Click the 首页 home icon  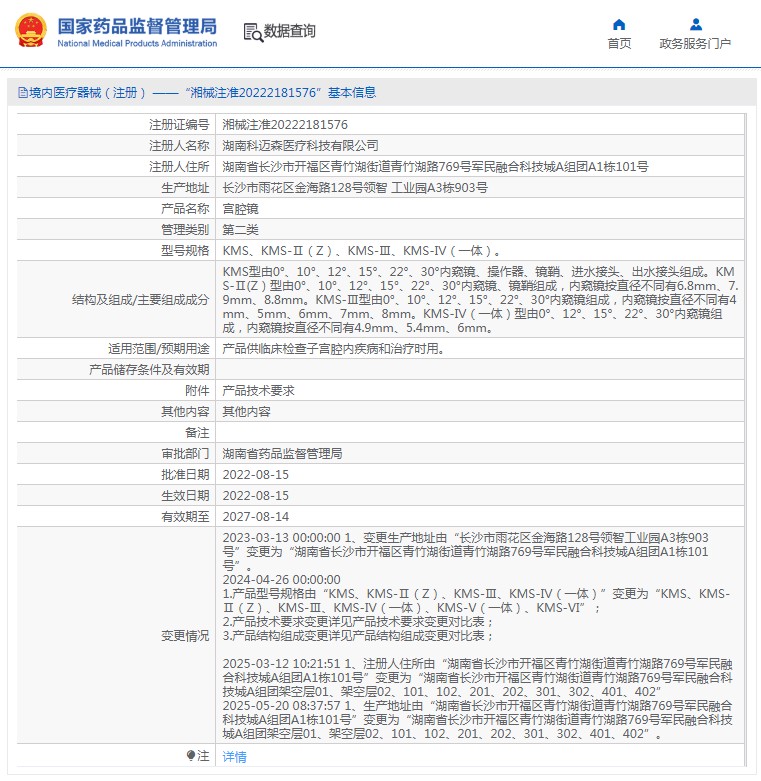click(x=619, y=24)
